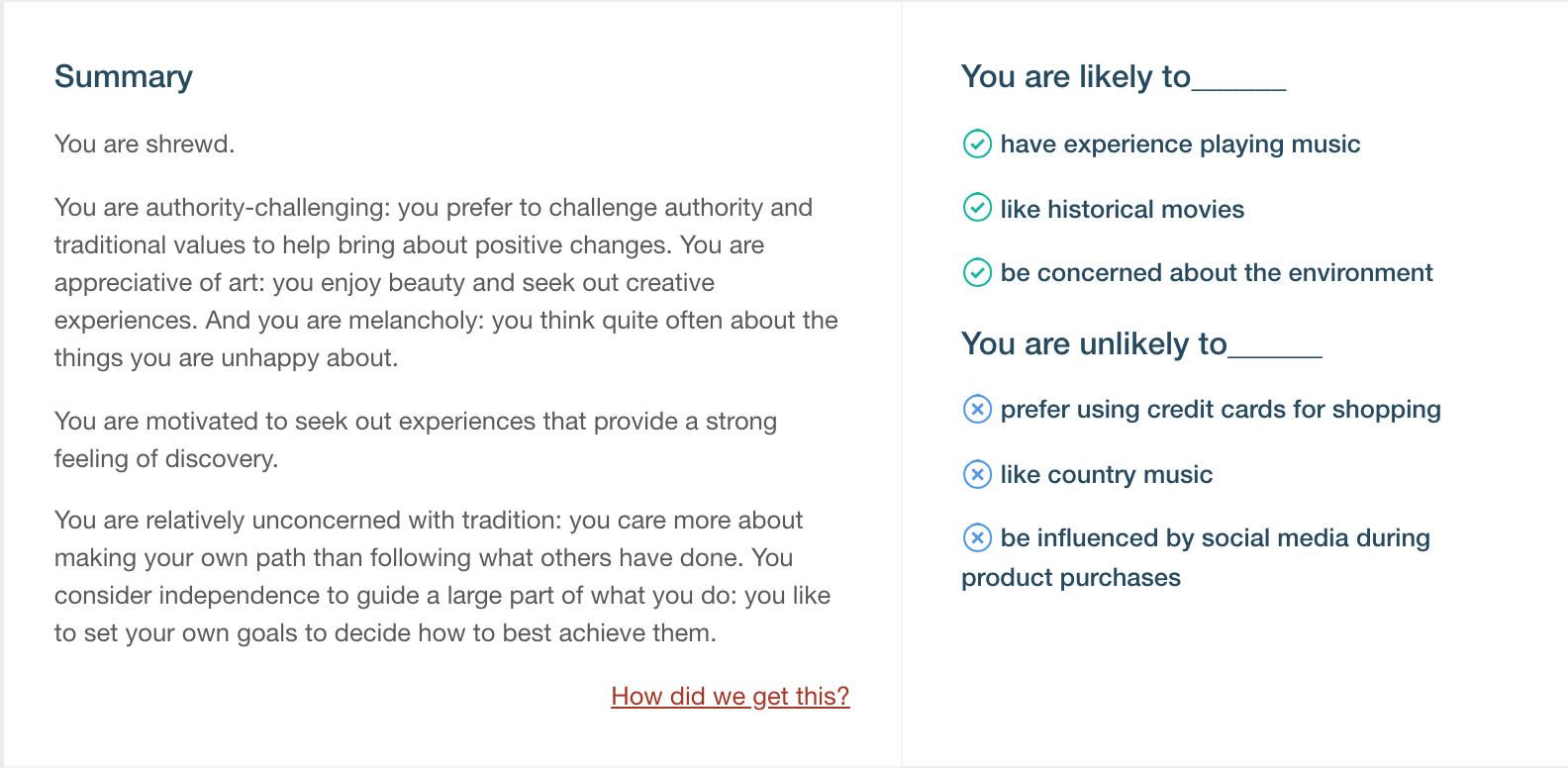
Task: Click the 'feeling of discovery' paragraph
Action: point(416,439)
